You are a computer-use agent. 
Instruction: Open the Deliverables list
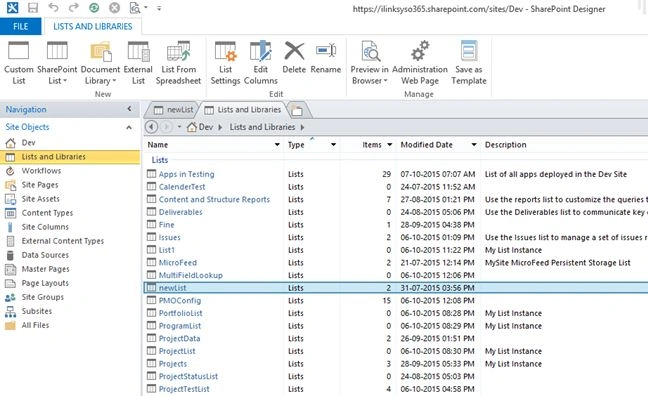tap(181, 212)
